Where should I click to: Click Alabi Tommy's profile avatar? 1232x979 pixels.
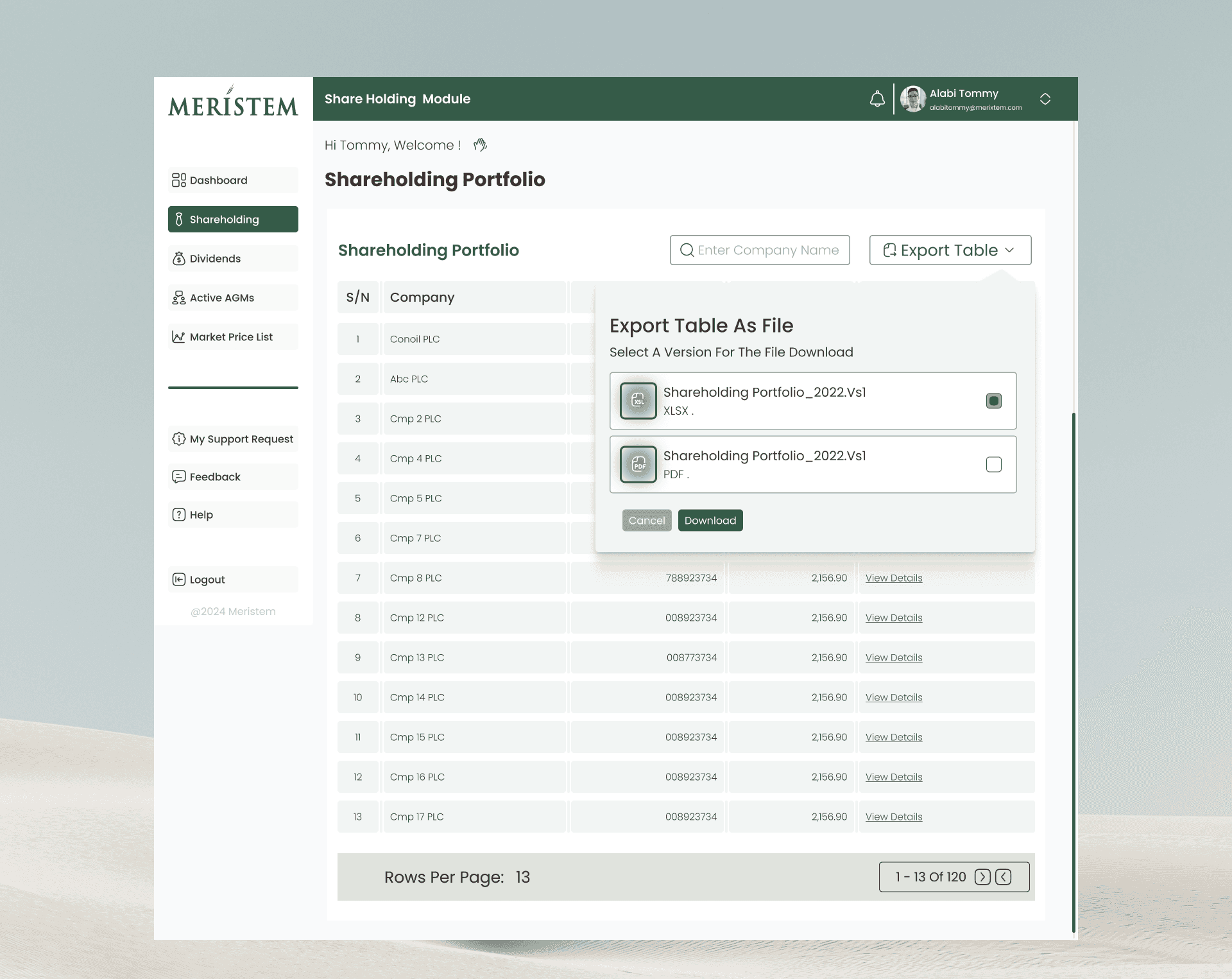tap(912, 99)
